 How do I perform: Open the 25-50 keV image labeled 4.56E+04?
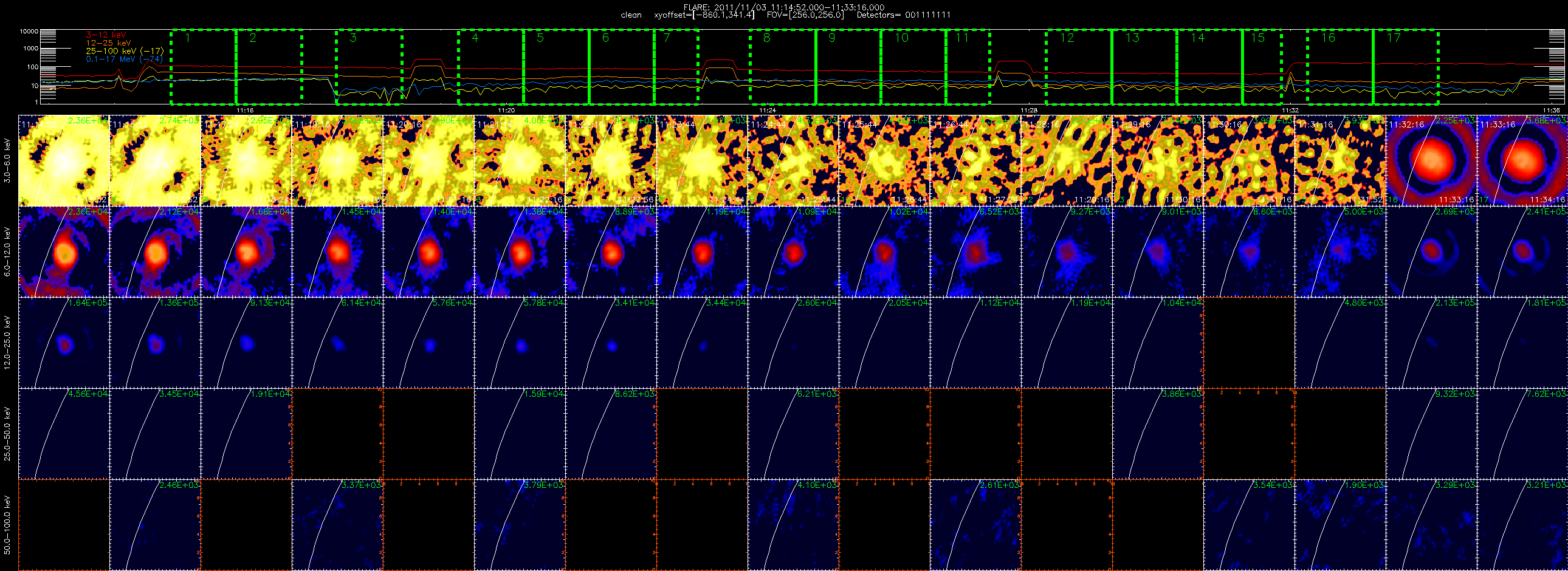[x=64, y=434]
